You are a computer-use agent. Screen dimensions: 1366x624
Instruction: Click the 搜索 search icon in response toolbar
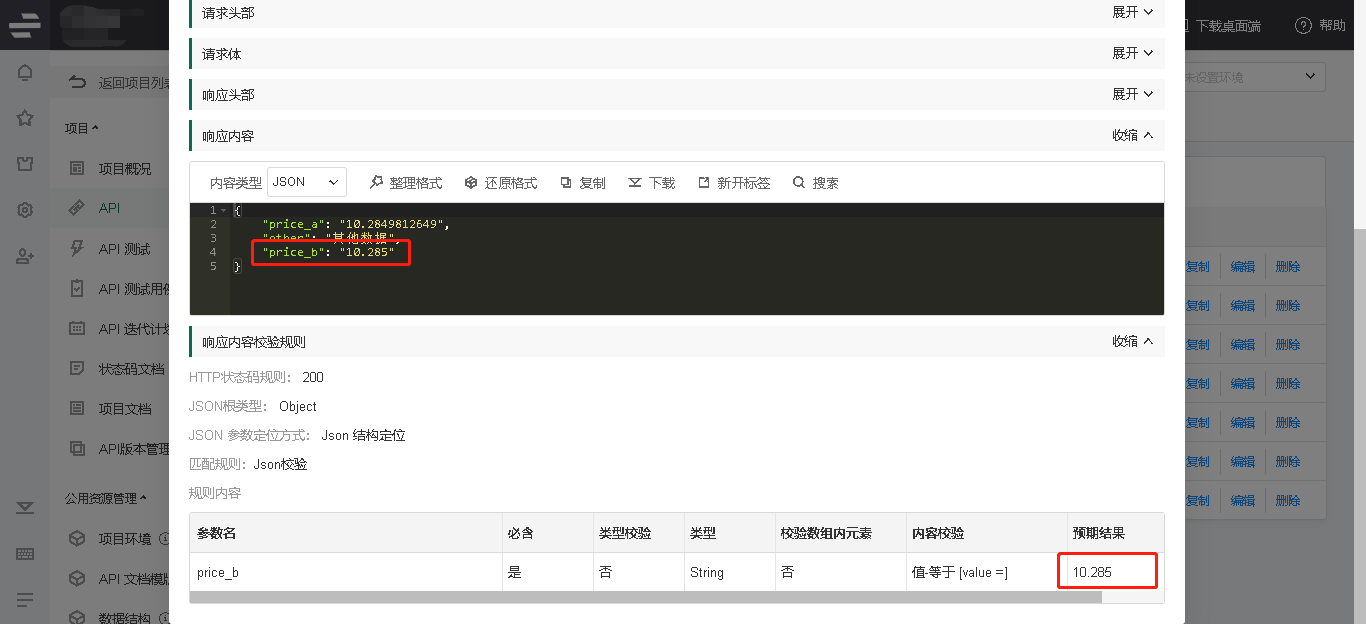tap(799, 183)
